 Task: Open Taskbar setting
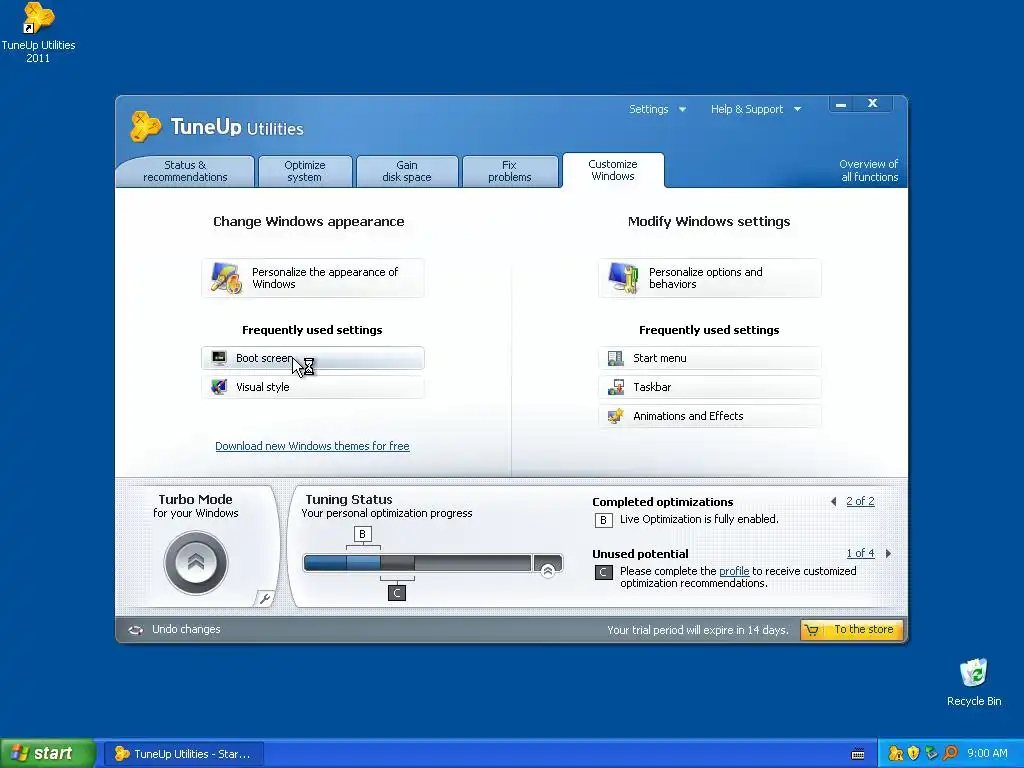tap(710, 387)
